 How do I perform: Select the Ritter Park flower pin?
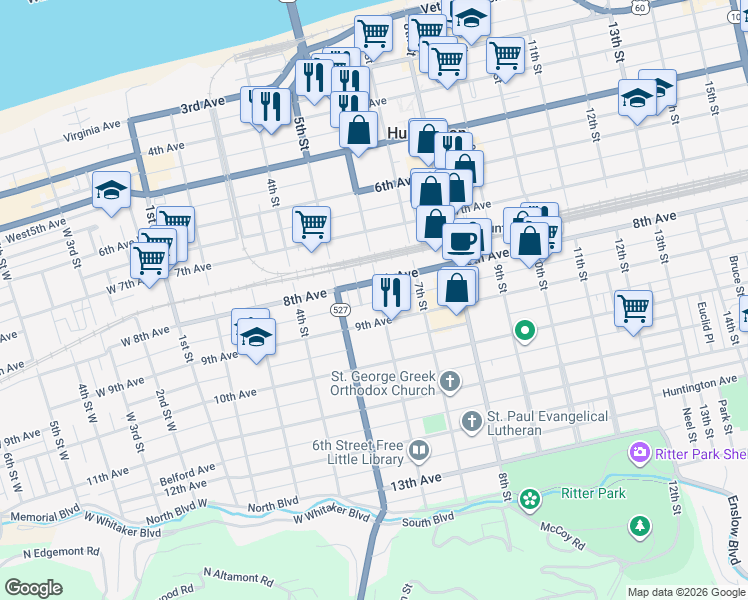tap(530, 500)
